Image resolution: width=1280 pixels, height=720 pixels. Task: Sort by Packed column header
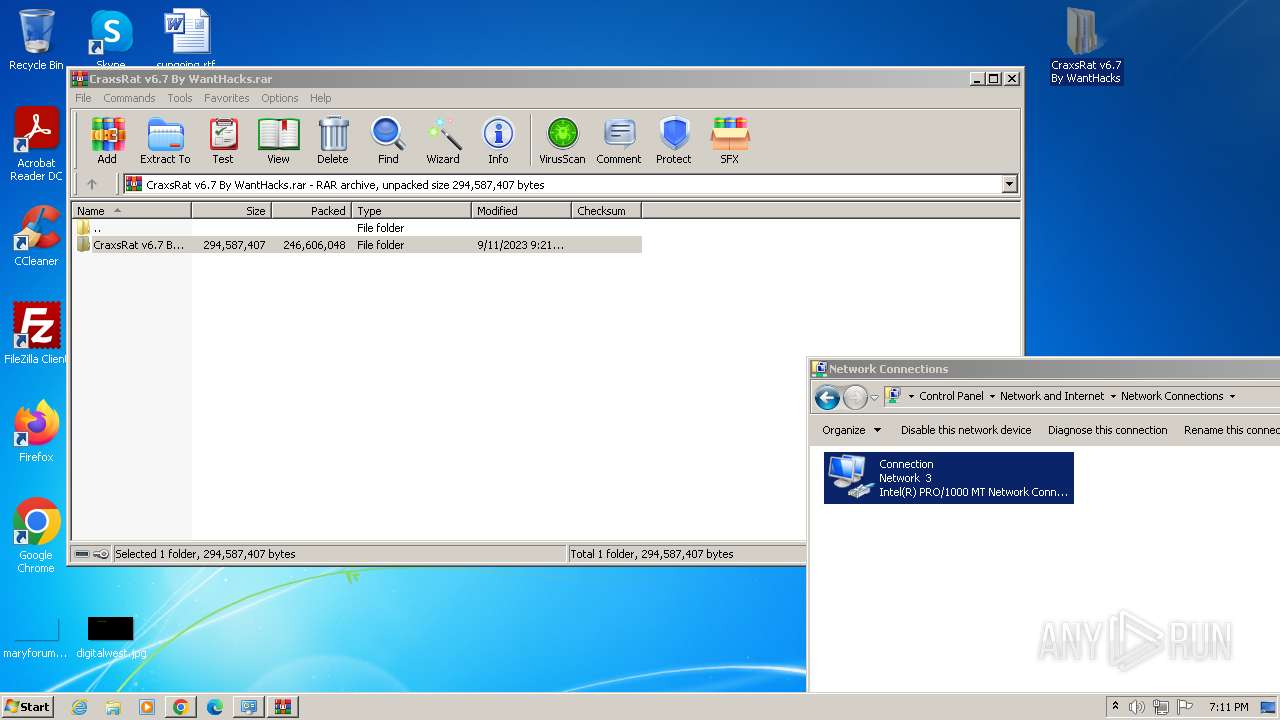point(311,211)
